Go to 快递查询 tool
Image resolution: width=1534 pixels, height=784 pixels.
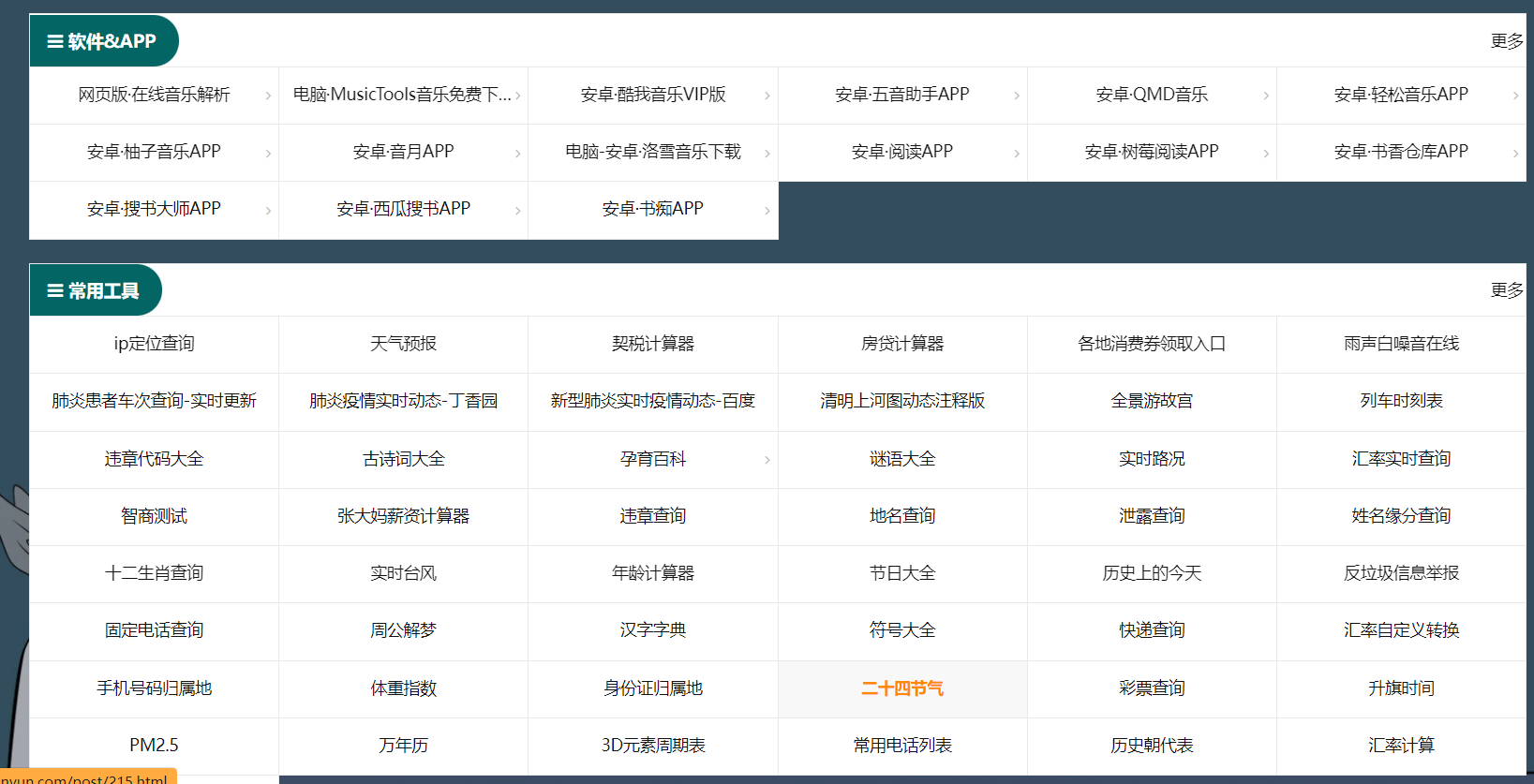click(x=1151, y=630)
